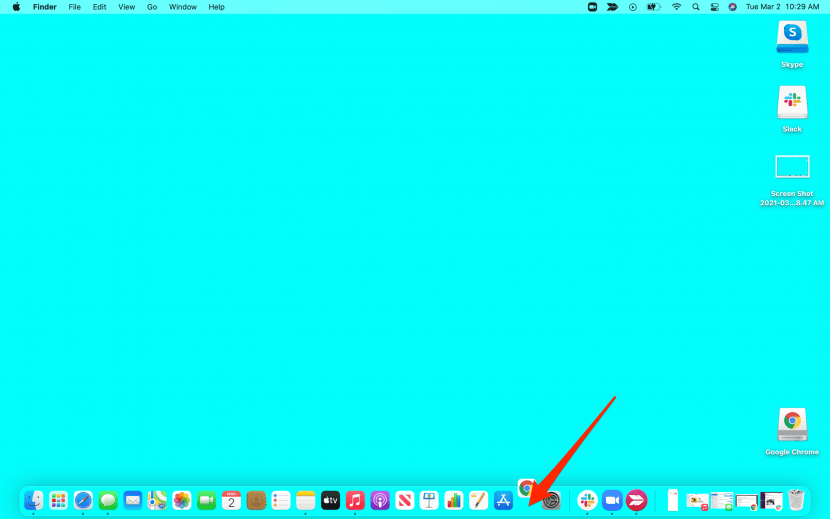Open Launchpad from the Dock
The height and width of the screenshot is (519, 830).
pyautogui.click(x=59, y=500)
